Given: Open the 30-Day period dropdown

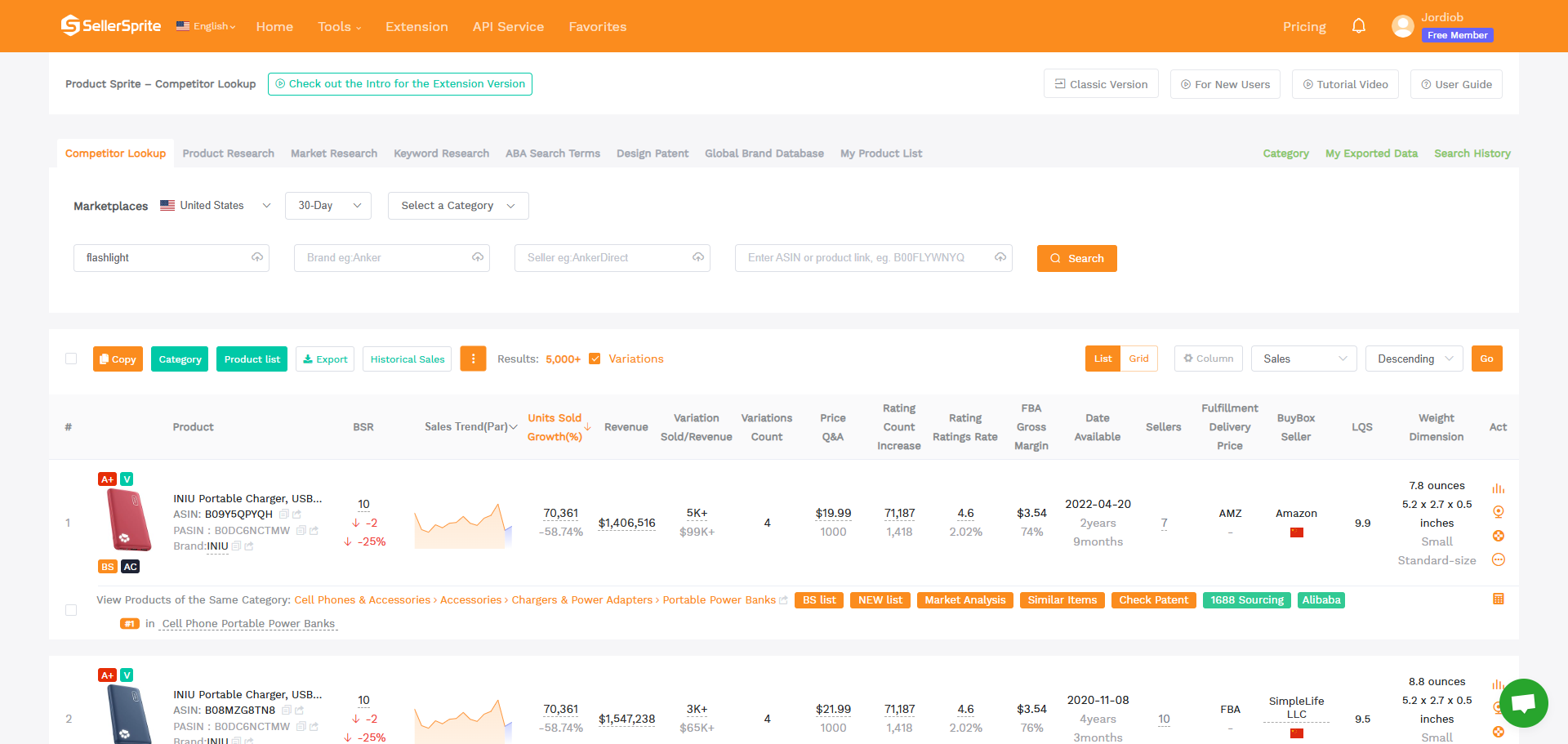Looking at the screenshot, I should pyautogui.click(x=328, y=206).
